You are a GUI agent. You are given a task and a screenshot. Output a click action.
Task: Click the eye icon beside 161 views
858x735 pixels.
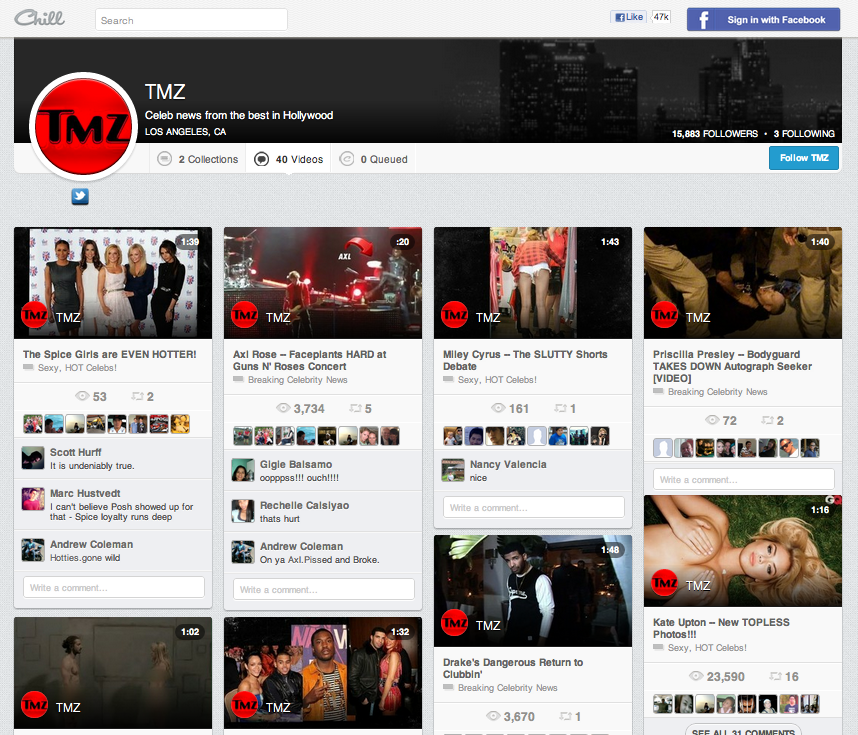[498, 408]
